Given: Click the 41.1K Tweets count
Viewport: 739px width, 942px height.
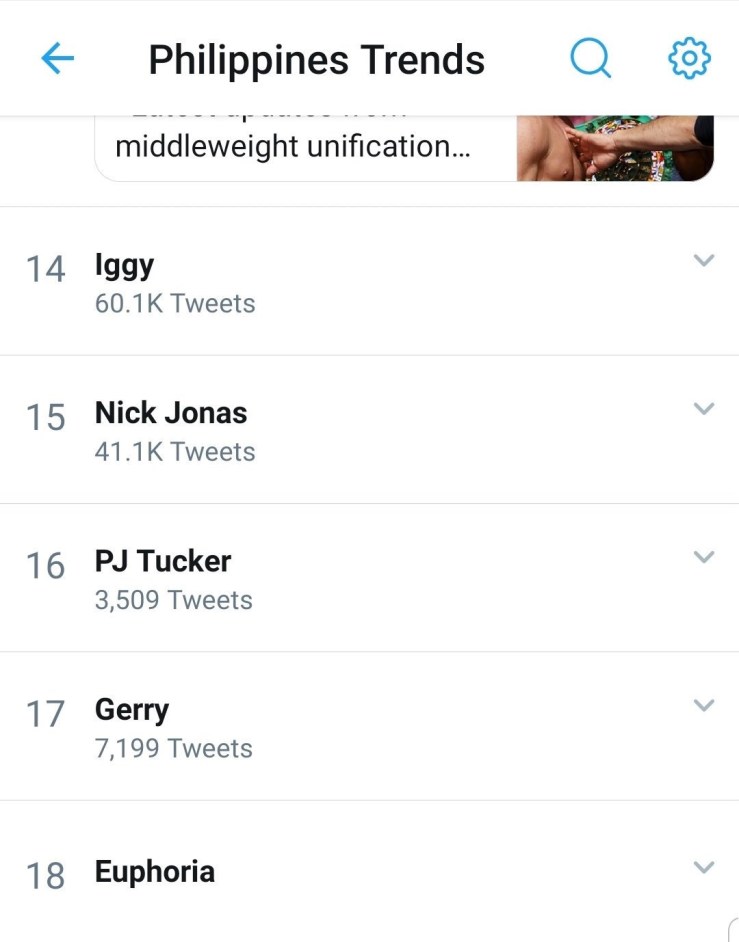Looking at the screenshot, I should coord(175,451).
